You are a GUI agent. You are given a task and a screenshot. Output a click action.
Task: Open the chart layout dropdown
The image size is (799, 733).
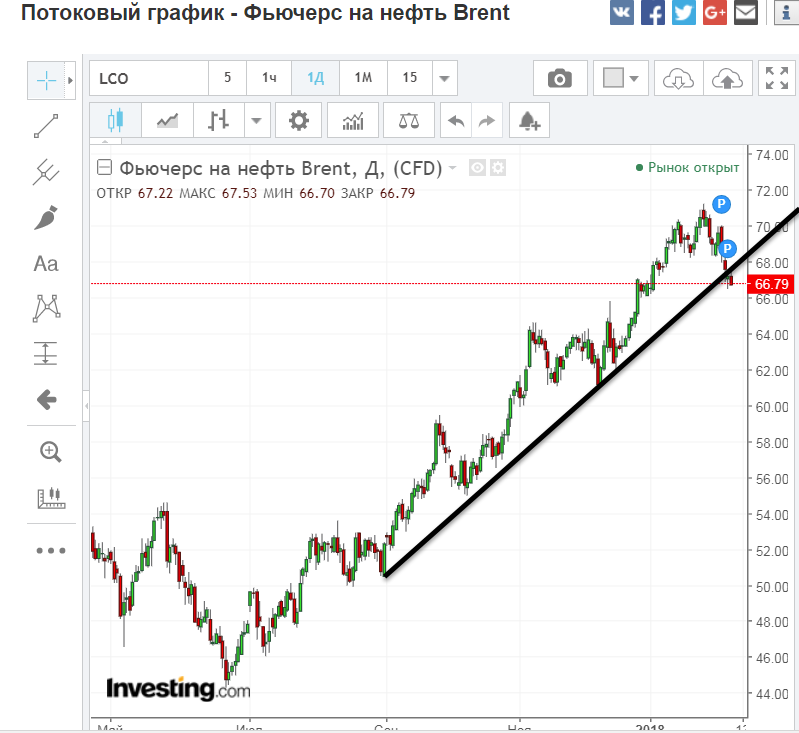point(622,79)
